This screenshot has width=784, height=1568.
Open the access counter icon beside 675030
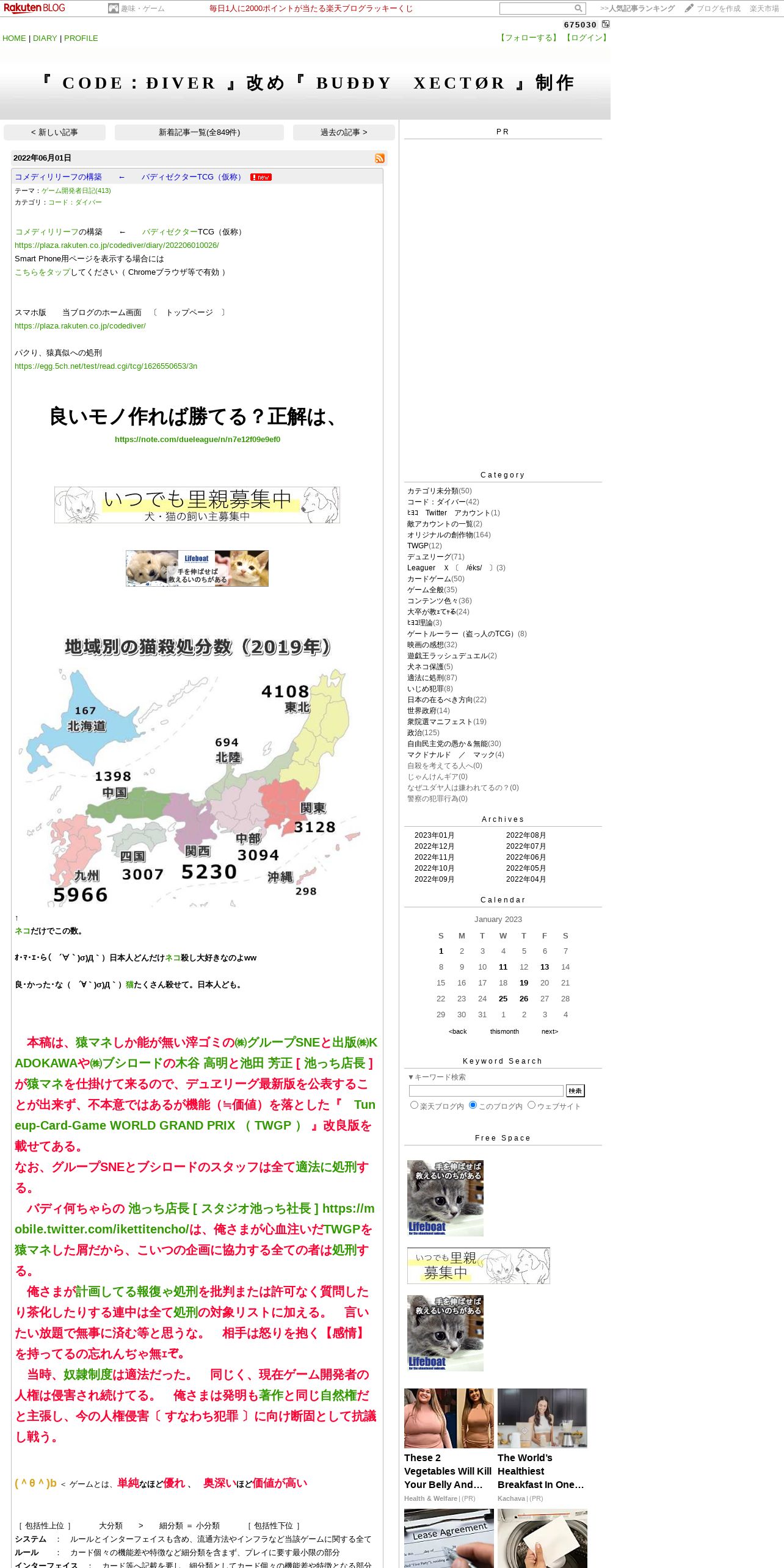point(606,24)
